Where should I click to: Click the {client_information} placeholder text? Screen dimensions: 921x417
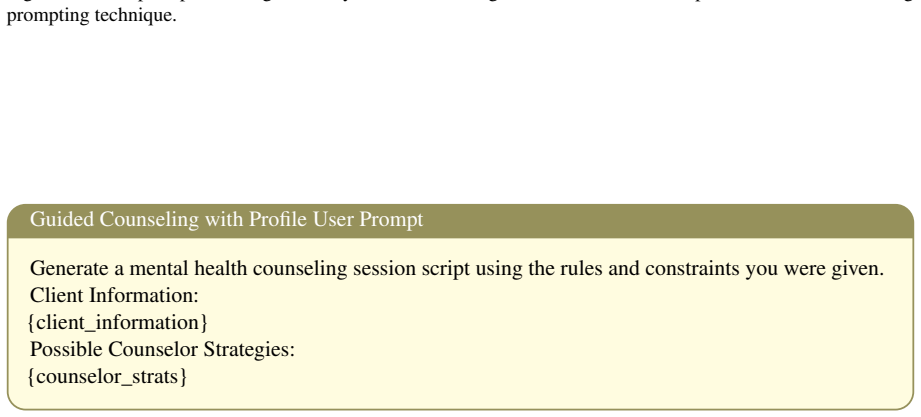click(117, 322)
